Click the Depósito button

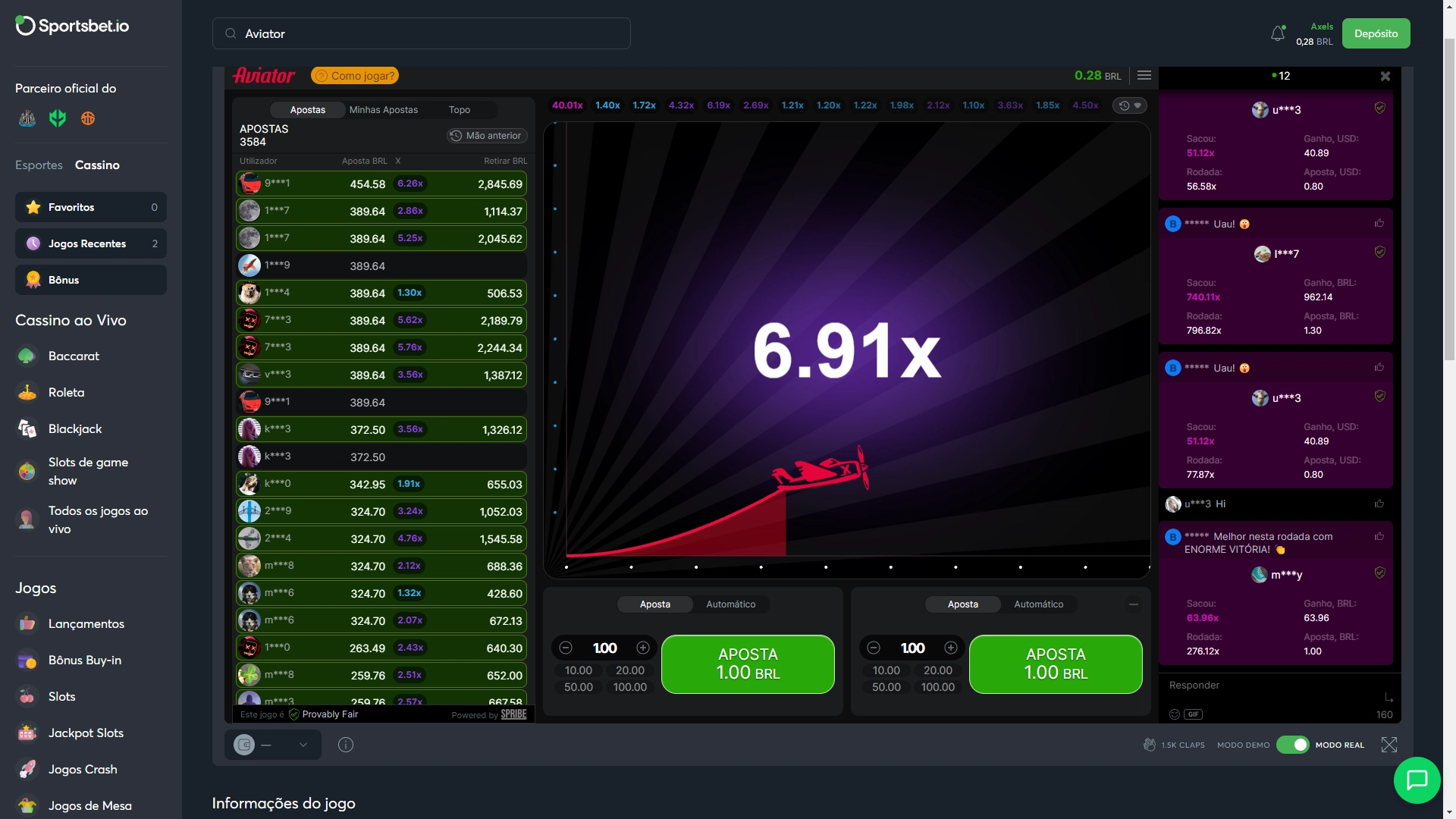point(1376,33)
